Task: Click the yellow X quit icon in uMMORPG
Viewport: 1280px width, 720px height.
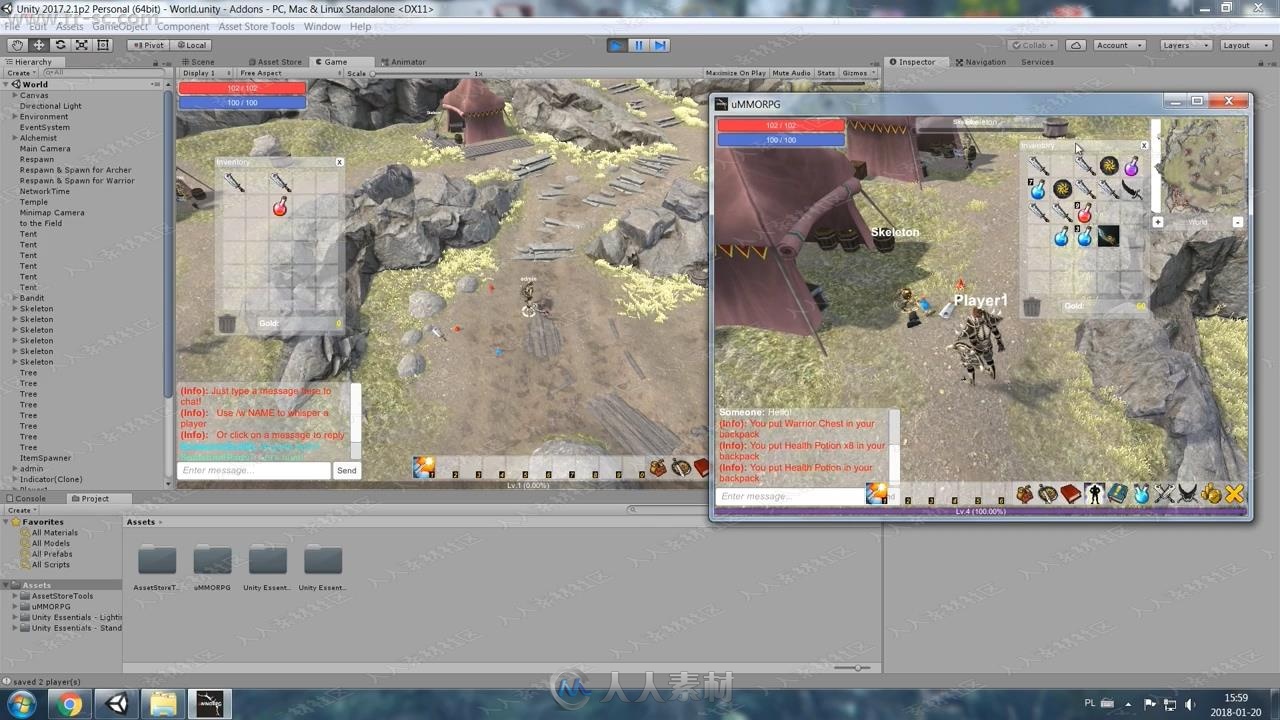Action: (1234, 493)
